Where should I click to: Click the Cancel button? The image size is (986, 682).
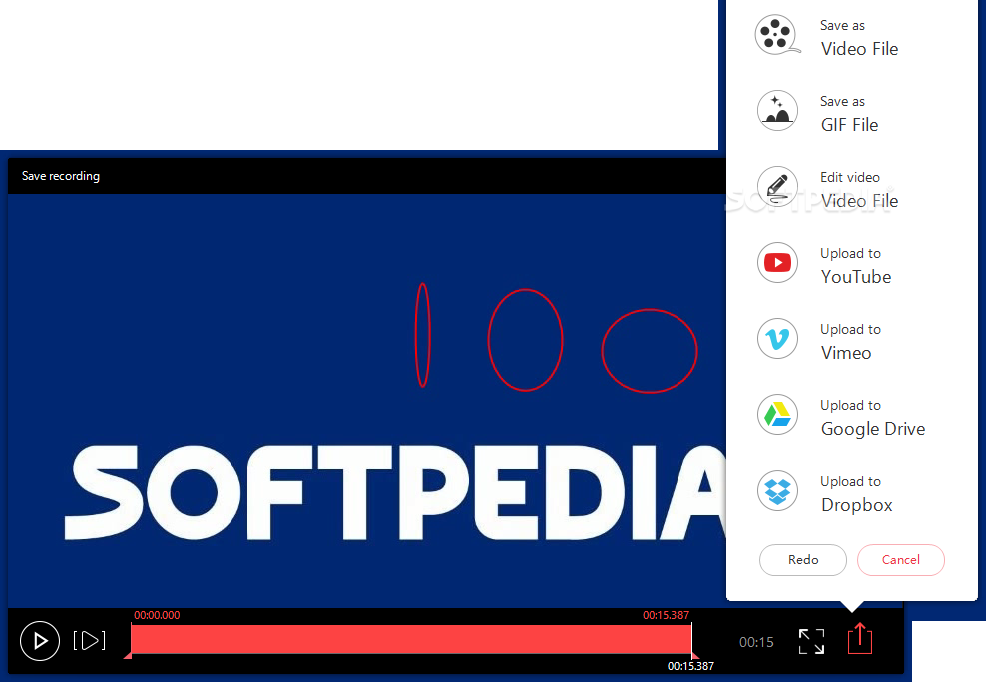tap(900, 560)
